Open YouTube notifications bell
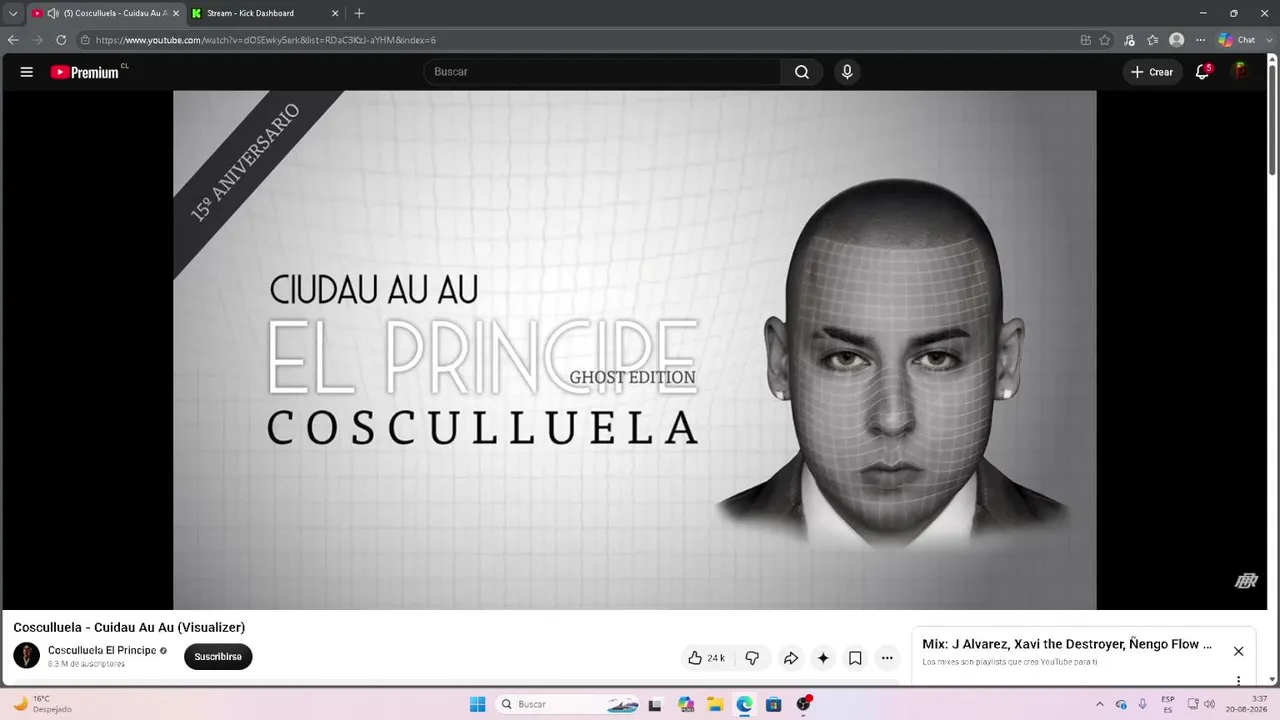Viewport: 1280px width, 720px height. (x=1203, y=72)
